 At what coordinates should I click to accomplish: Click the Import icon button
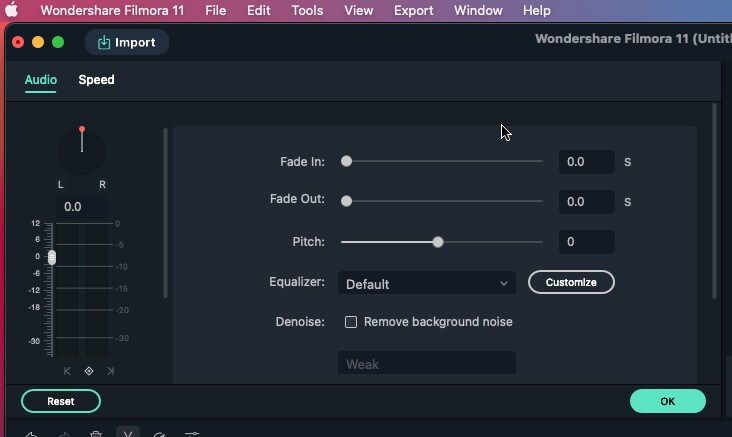(127, 42)
